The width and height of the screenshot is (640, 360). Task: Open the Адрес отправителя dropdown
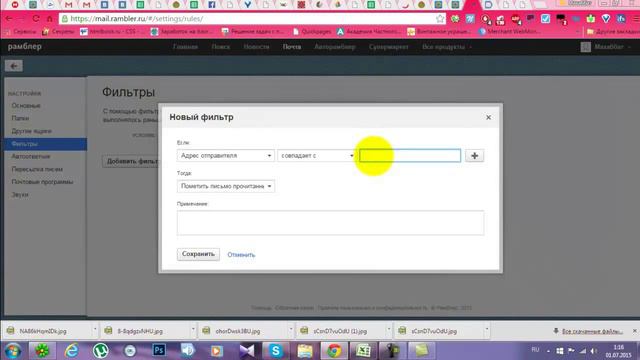click(x=225, y=156)
